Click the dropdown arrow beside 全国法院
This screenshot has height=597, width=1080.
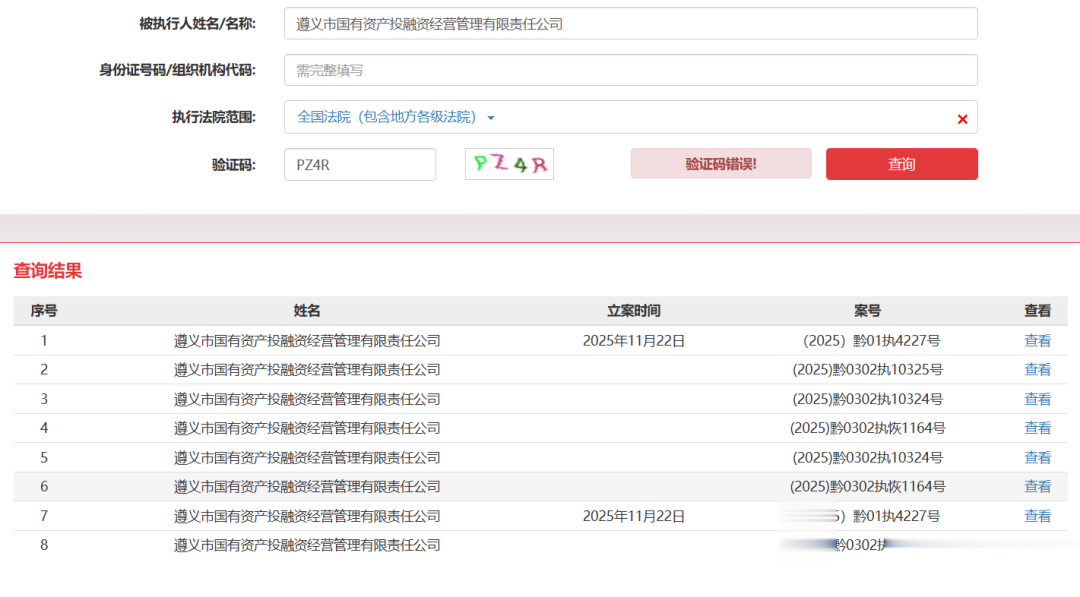[x=491, y=118]
